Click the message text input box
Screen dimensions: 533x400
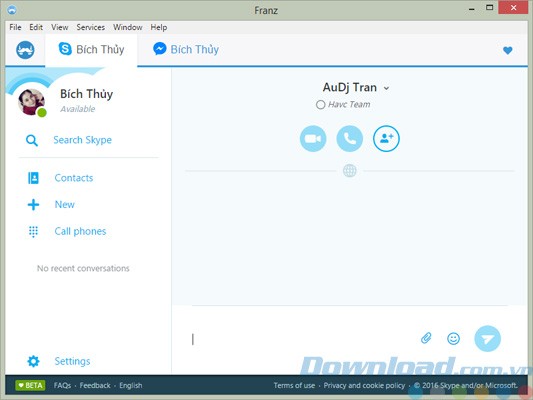(303, 339)
